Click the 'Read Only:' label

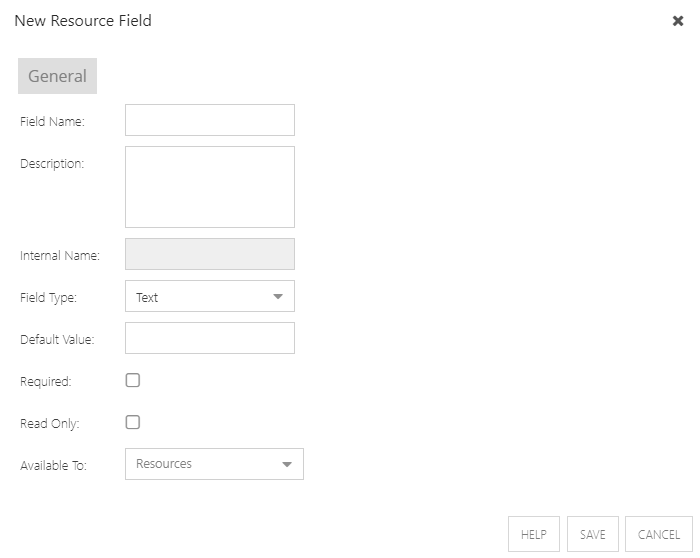(50, 424)
